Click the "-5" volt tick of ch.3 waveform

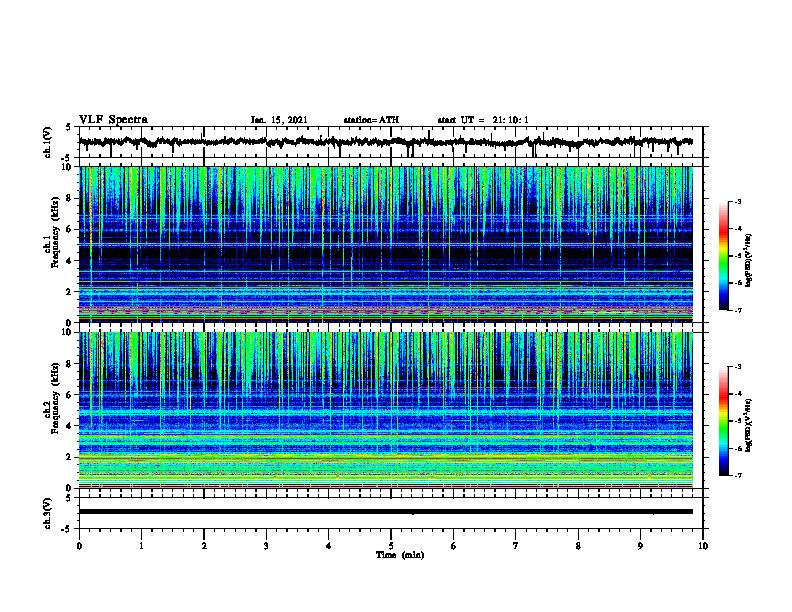point(67,529)
